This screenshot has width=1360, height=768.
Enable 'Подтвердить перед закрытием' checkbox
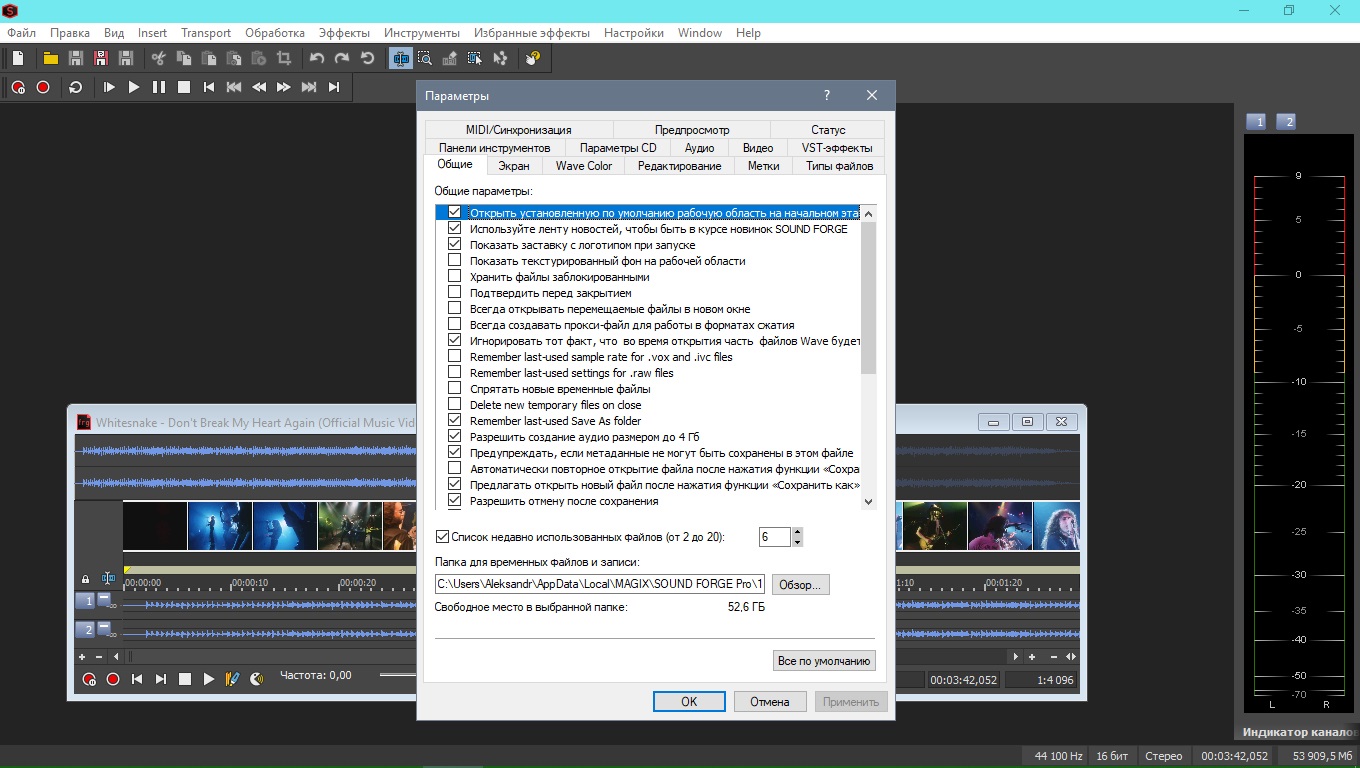pyautogui.click(x=455, y=293)
